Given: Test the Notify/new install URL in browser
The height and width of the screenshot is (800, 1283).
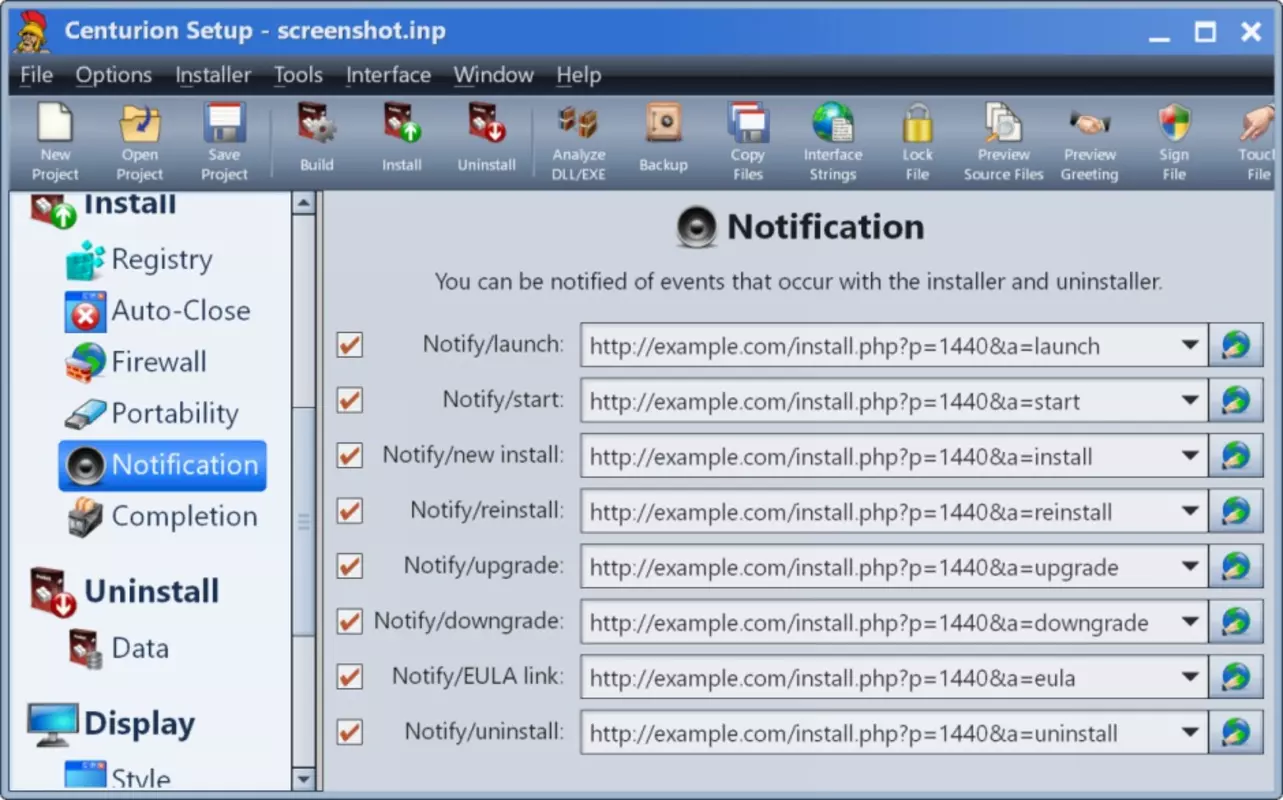Looking at the screenshot, I should pos(1236,457).
